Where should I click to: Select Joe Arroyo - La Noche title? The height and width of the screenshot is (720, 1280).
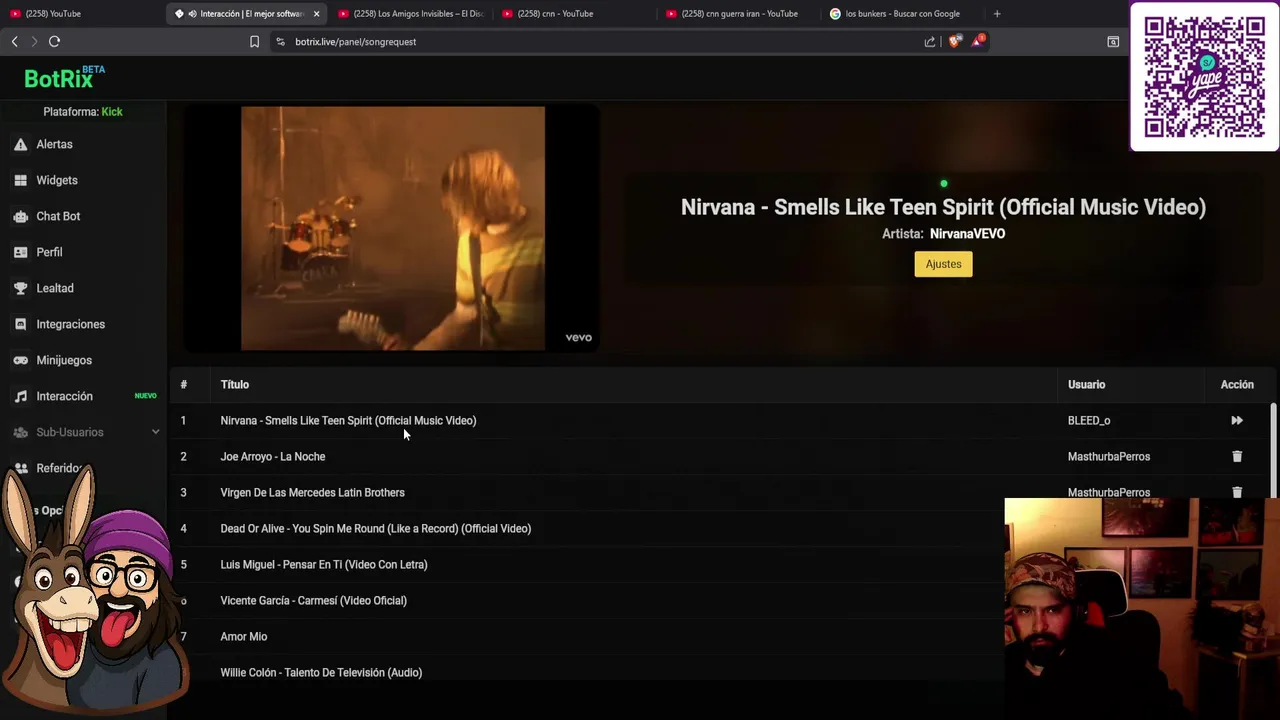point(272,457)
